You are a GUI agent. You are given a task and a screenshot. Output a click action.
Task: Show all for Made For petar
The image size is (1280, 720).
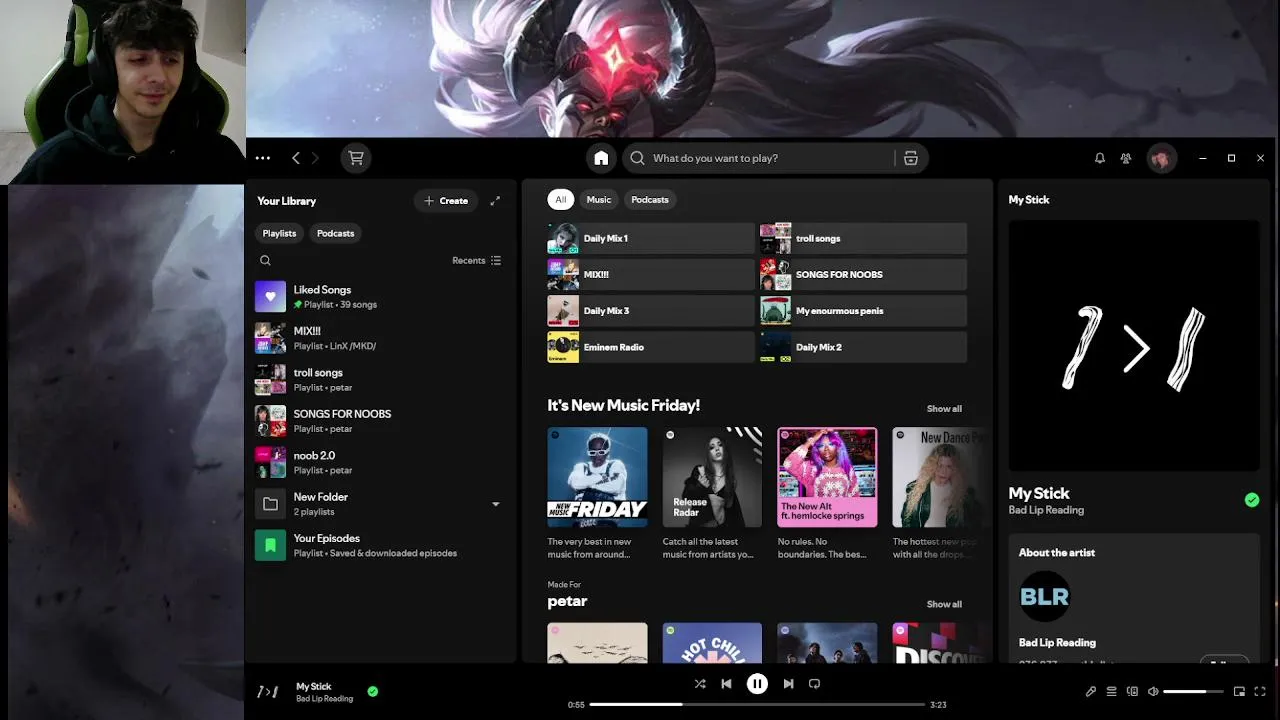(x=944, y=604)
